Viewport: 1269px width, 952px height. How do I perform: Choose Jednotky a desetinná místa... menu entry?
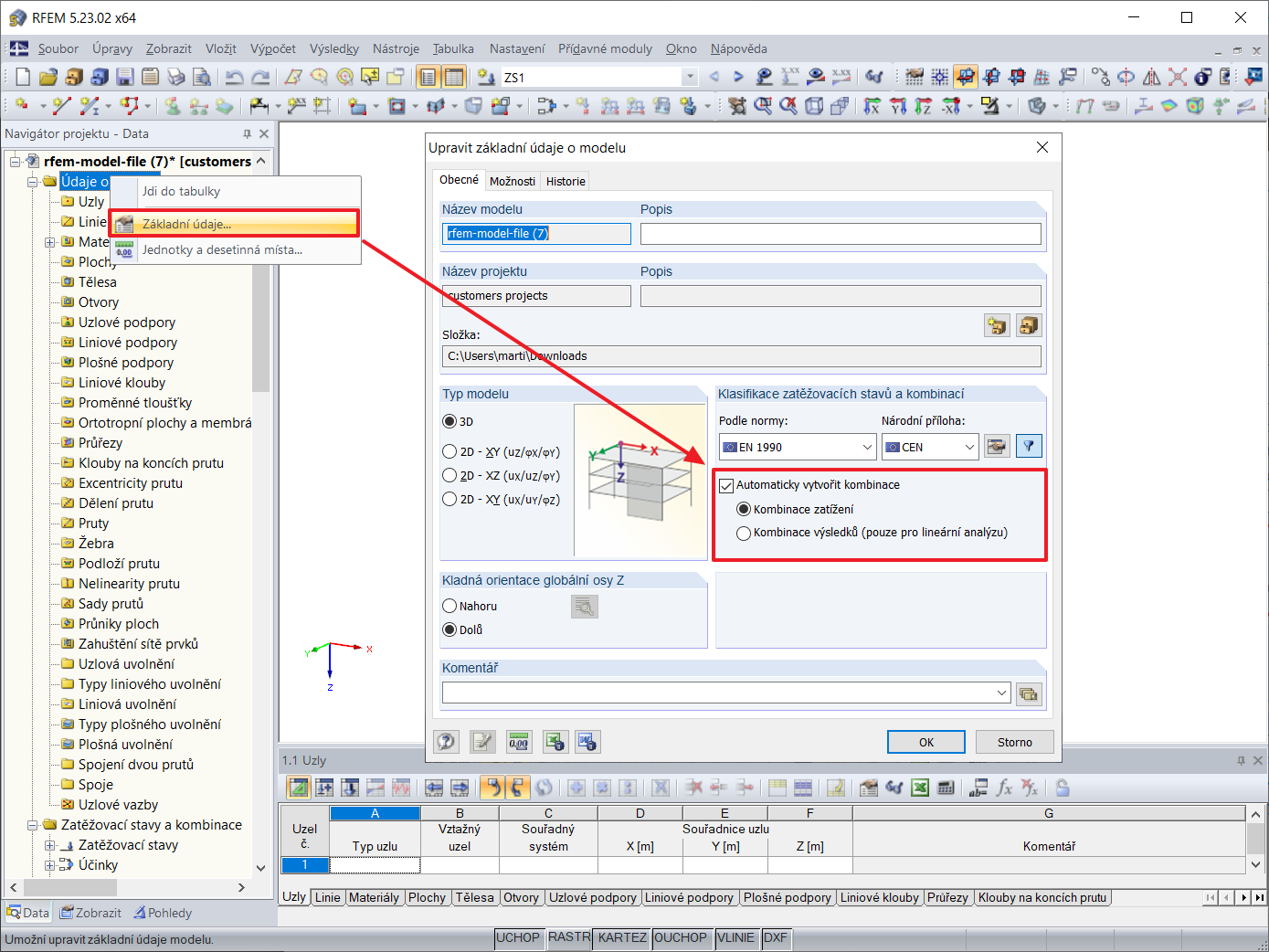tap(235, 249)
